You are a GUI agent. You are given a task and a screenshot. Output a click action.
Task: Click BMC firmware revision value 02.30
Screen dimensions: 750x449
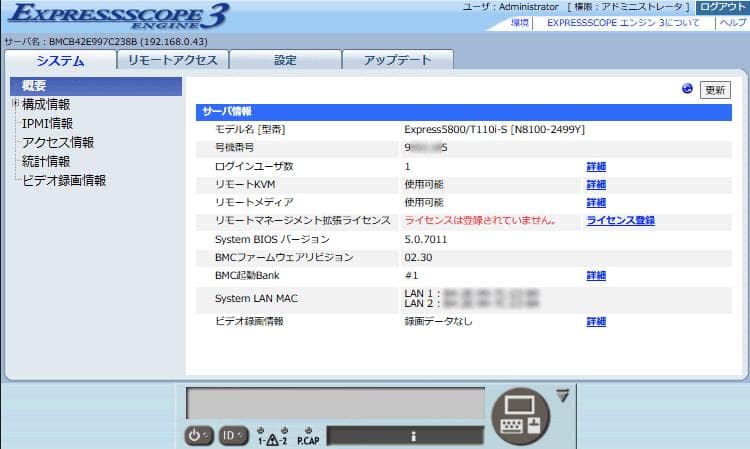(418, 257)
